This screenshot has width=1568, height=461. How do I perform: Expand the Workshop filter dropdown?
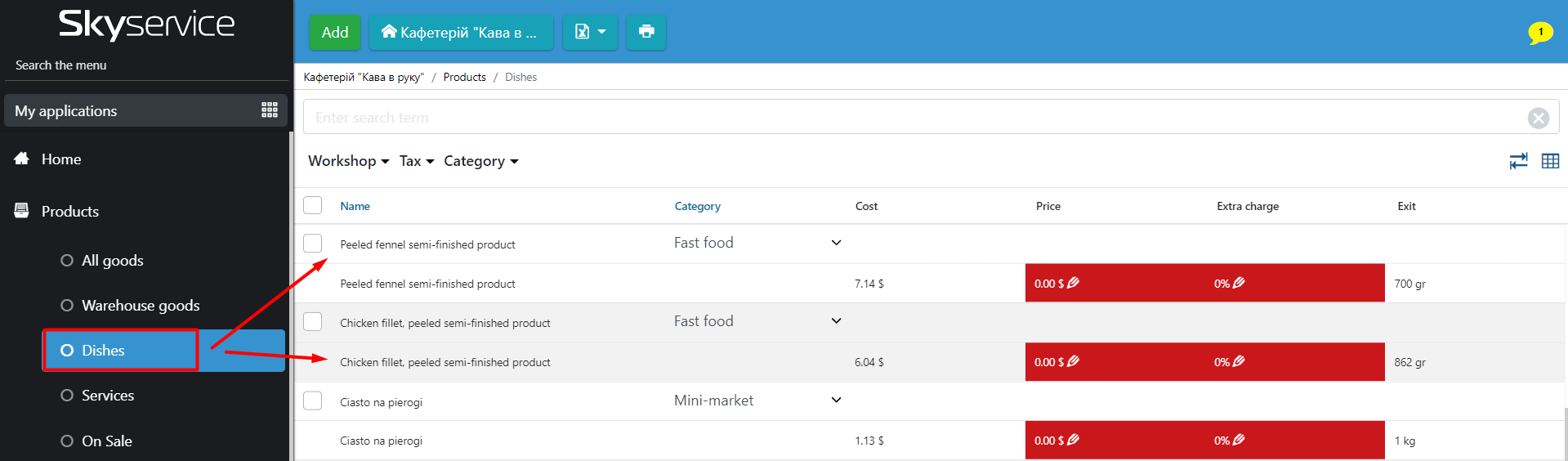(x=348, y=161)
